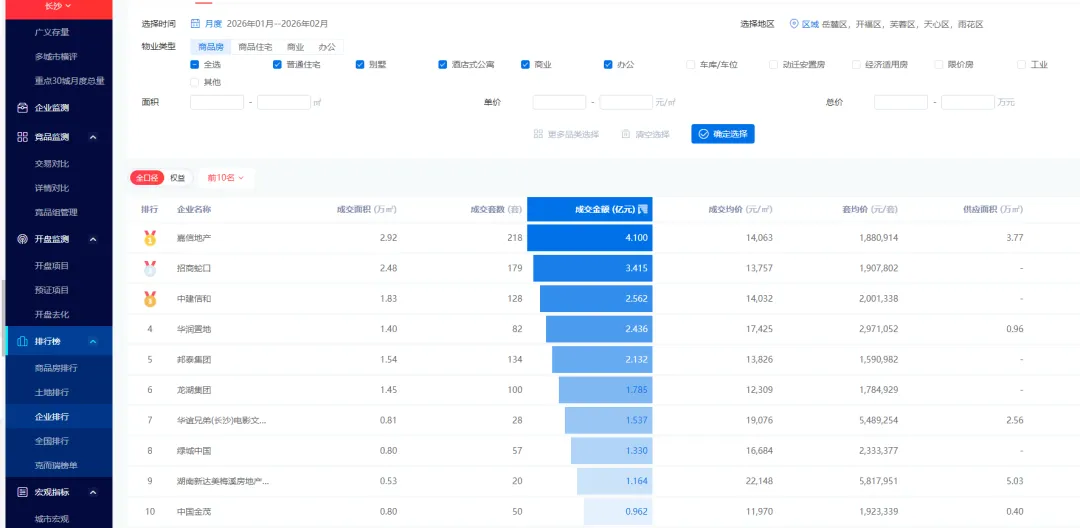Click company name 绿城中国 in table
The height and width of the screenshot is (528, 1080).
pos(194,451)
